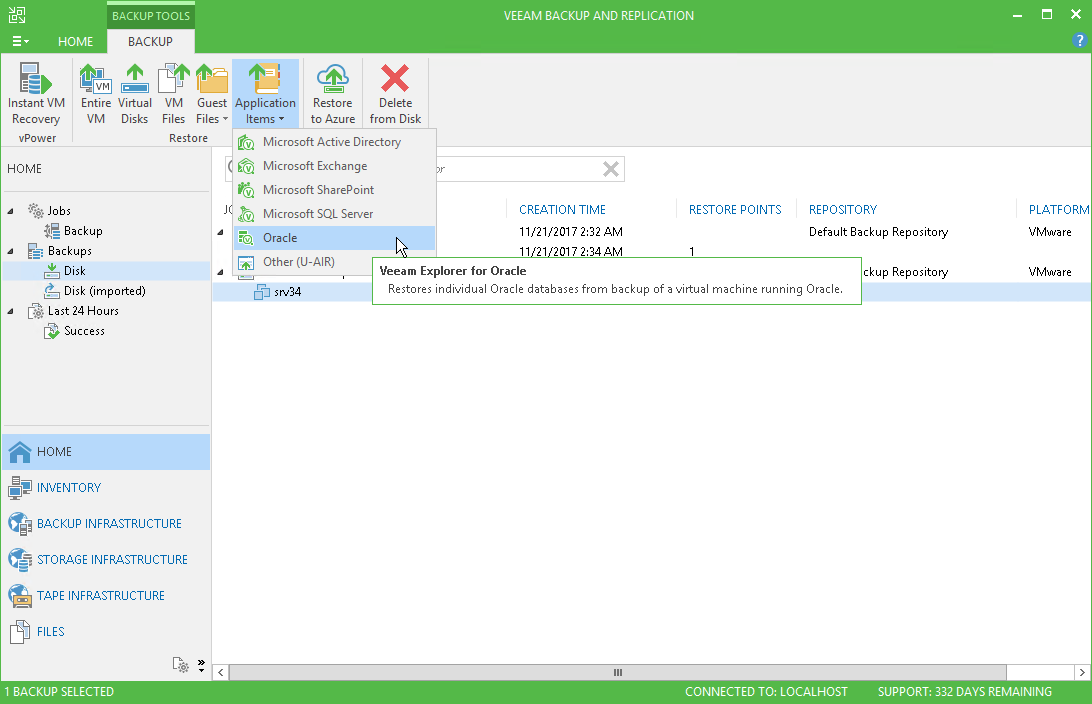
Task: Open navigation pane settings gear icon
Action: [180, 666]
